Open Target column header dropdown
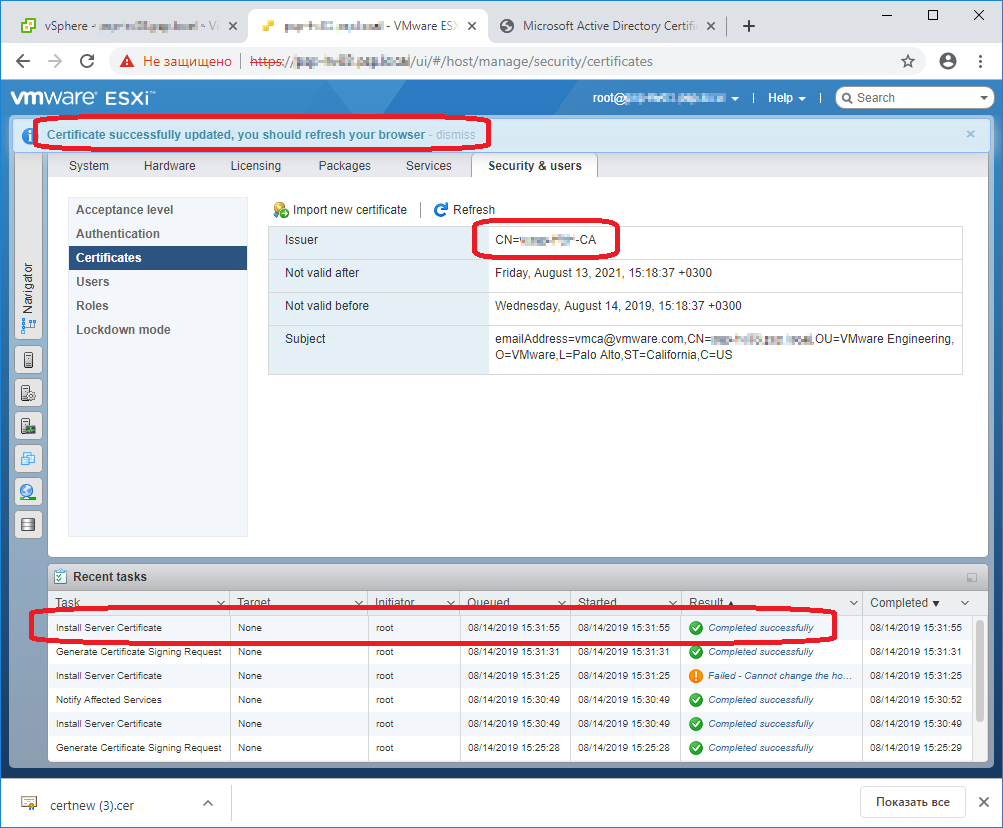Viewport: 1003px width, 828px height. click(x=359, y=603)
